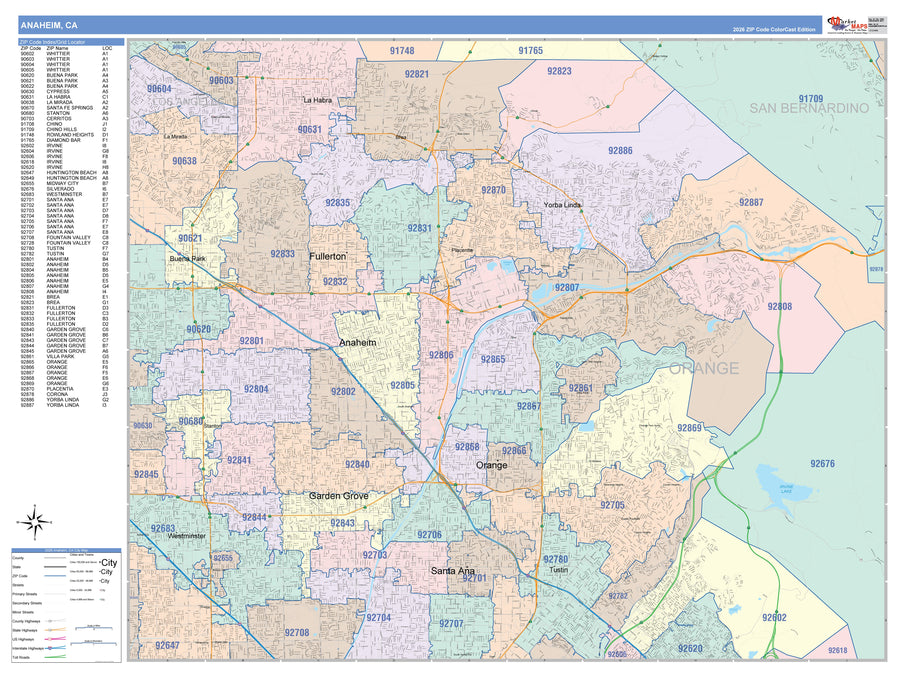The height and width of the screenshot is (679, 900).
Task: Click the 92867 map label
Action: click(x=529, y=406)
